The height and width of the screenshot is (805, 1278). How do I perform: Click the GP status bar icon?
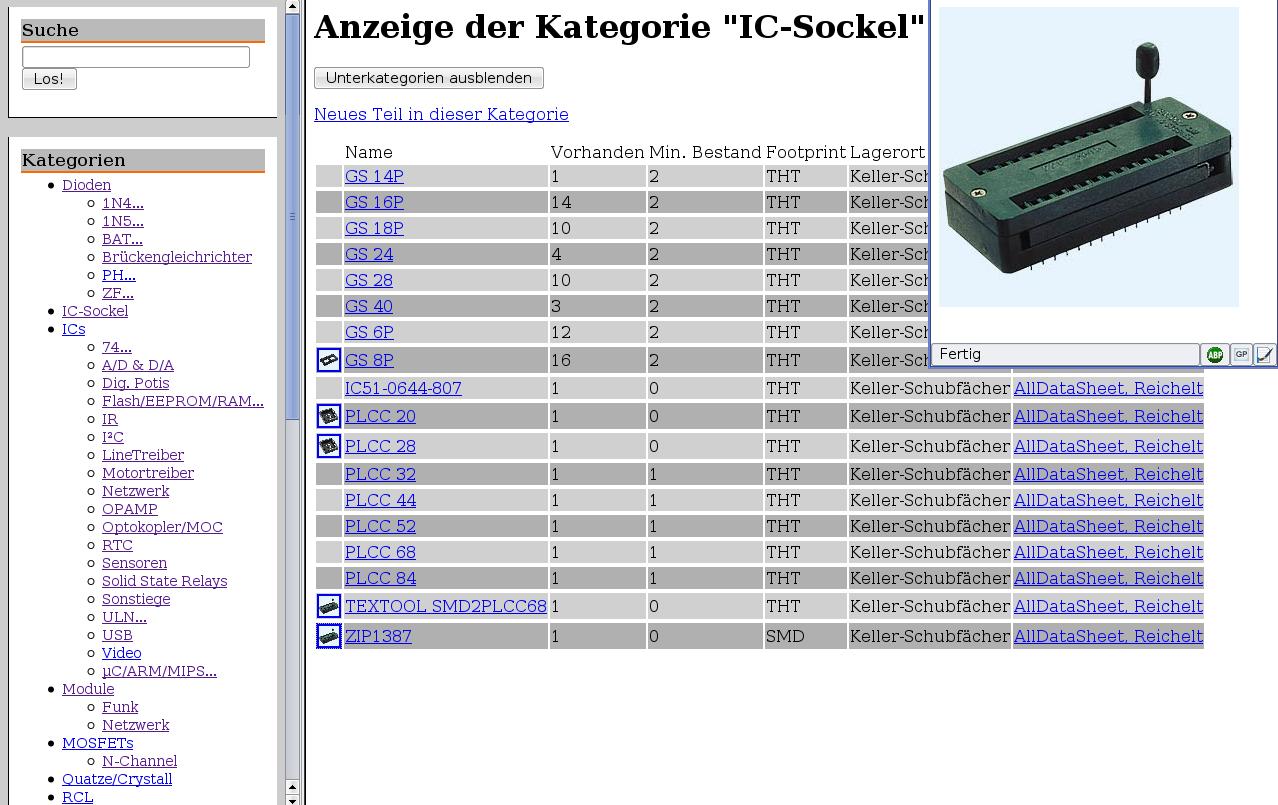(1241, 355)
